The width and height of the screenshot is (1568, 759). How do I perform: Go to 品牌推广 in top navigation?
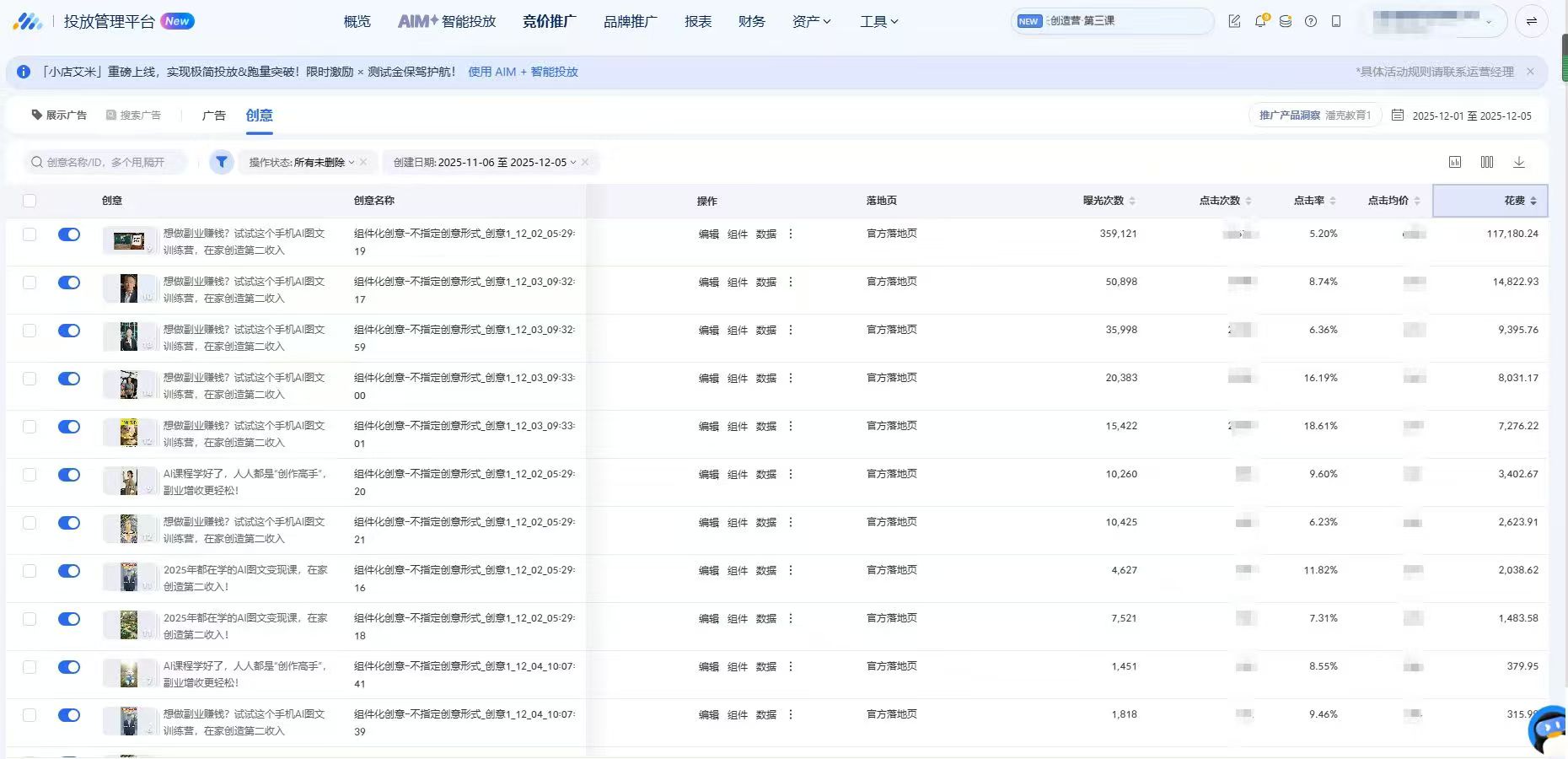coord(630,21)
